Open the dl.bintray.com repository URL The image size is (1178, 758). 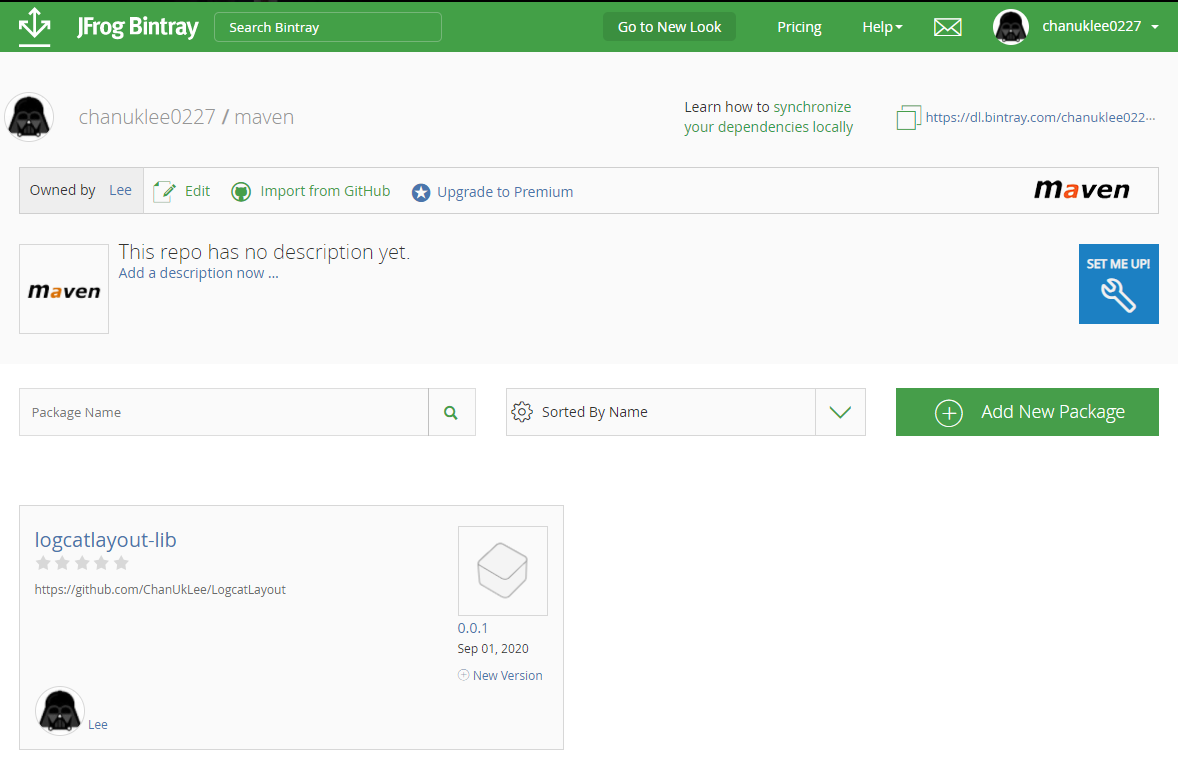pos(1040,117)
